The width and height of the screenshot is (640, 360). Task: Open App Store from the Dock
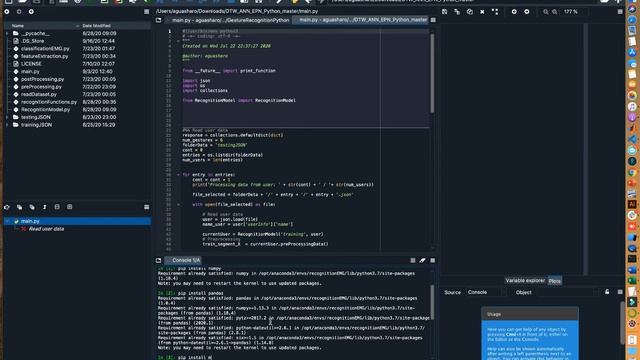tap(632, 52)
